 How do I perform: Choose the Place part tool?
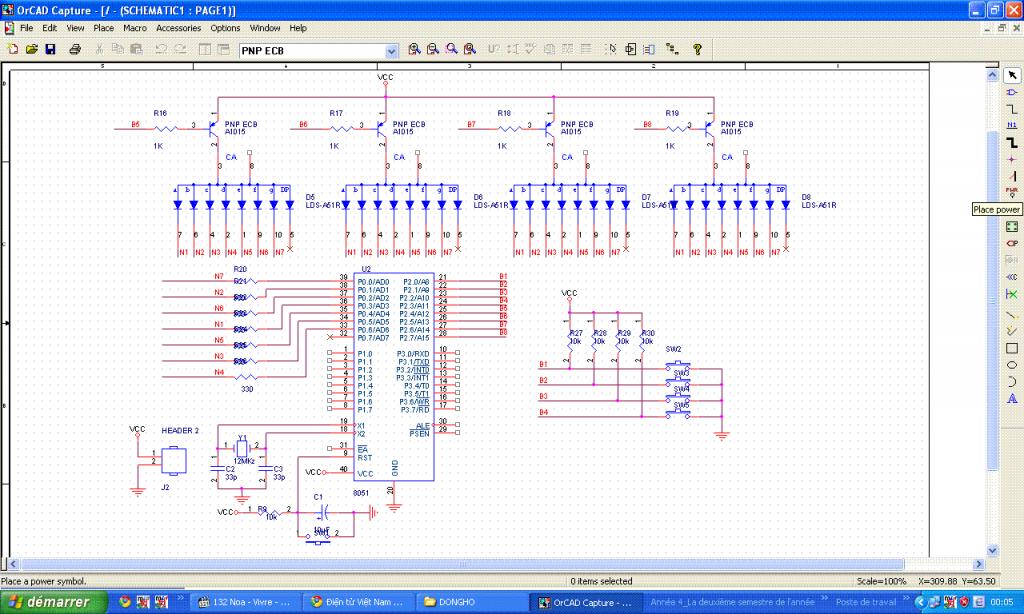(x=1012, y=92)
